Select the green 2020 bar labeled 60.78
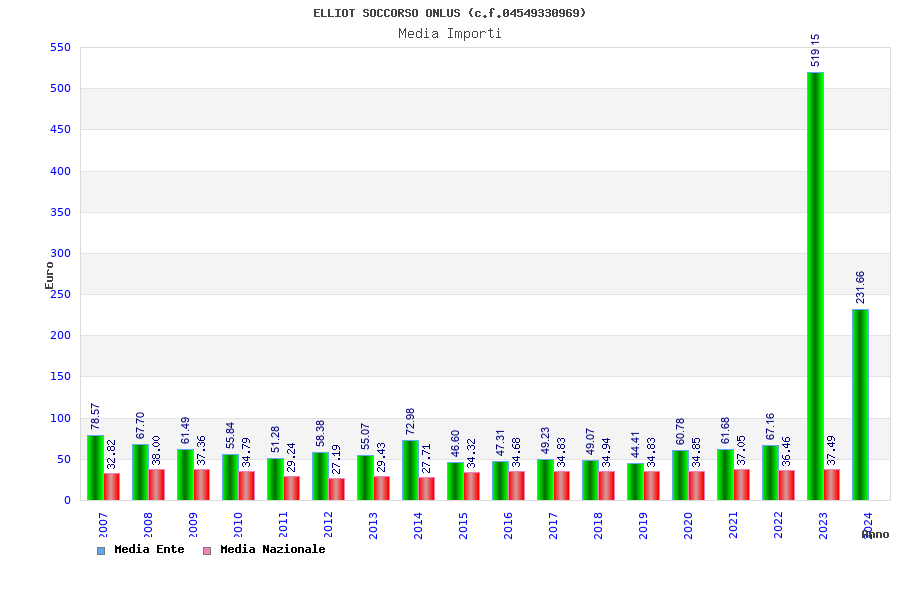Viewport: 900px width, 600px height. [680, 475]
